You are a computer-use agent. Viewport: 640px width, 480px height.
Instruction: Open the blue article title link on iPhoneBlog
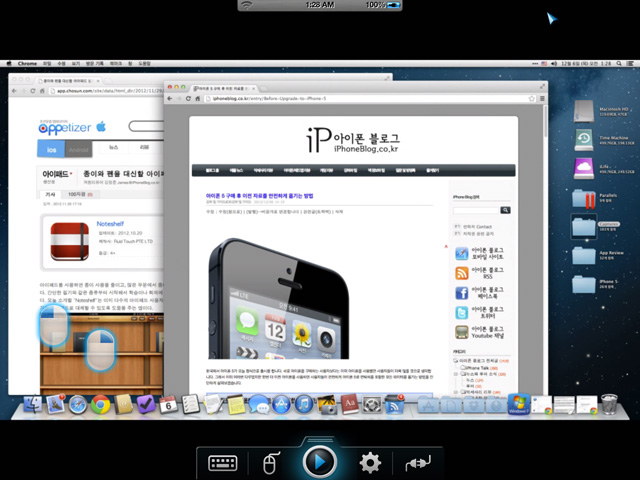(x=260, y=196)
